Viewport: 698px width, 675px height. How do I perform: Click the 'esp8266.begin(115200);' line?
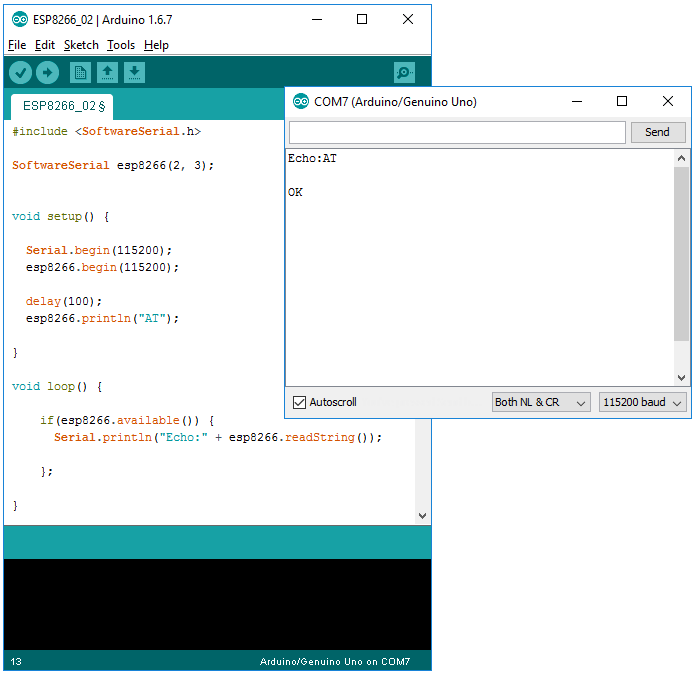point(102,267)
